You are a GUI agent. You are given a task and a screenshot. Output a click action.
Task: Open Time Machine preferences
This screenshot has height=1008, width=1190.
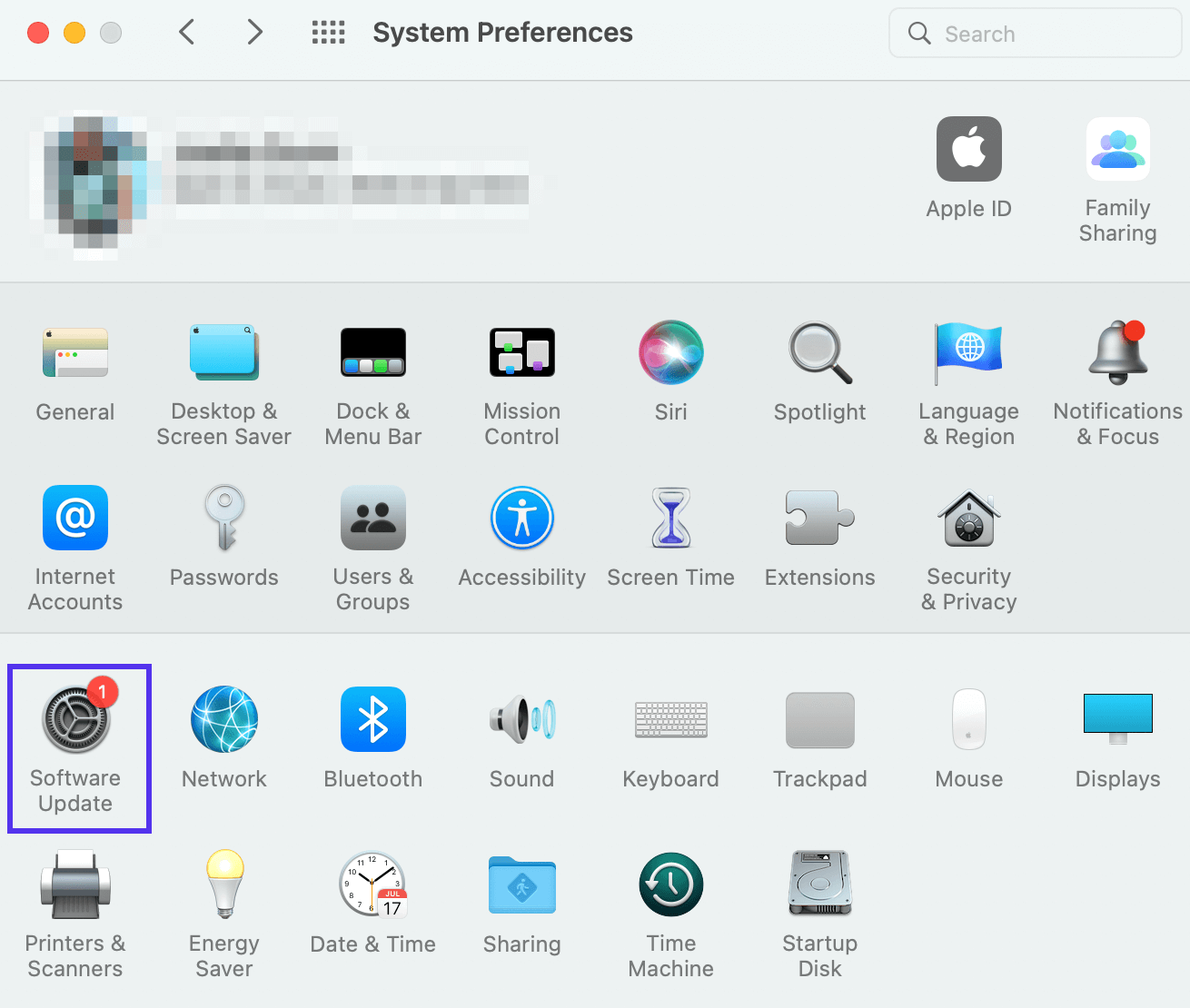point(670,908)
